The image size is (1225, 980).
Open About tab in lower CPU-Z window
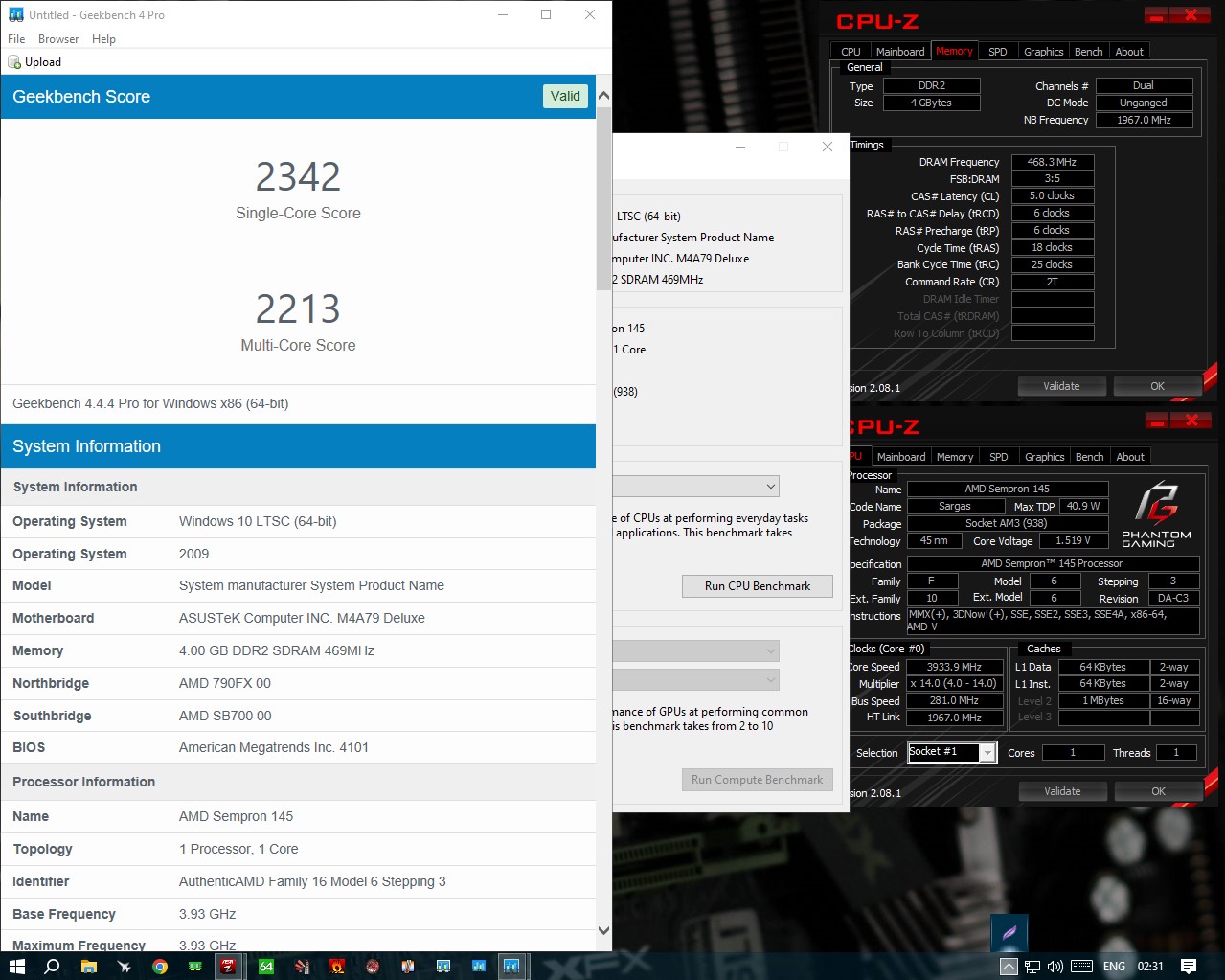pos(1130,457)
